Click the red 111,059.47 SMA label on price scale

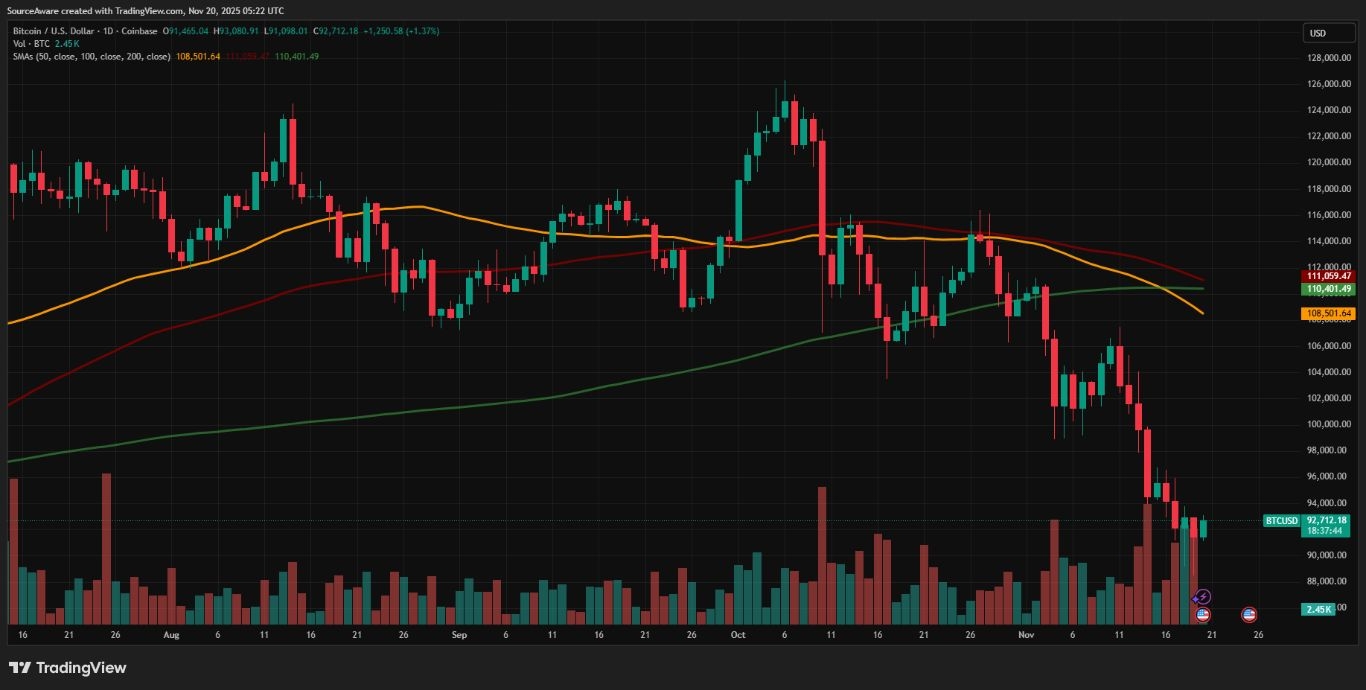[1330, 277]
